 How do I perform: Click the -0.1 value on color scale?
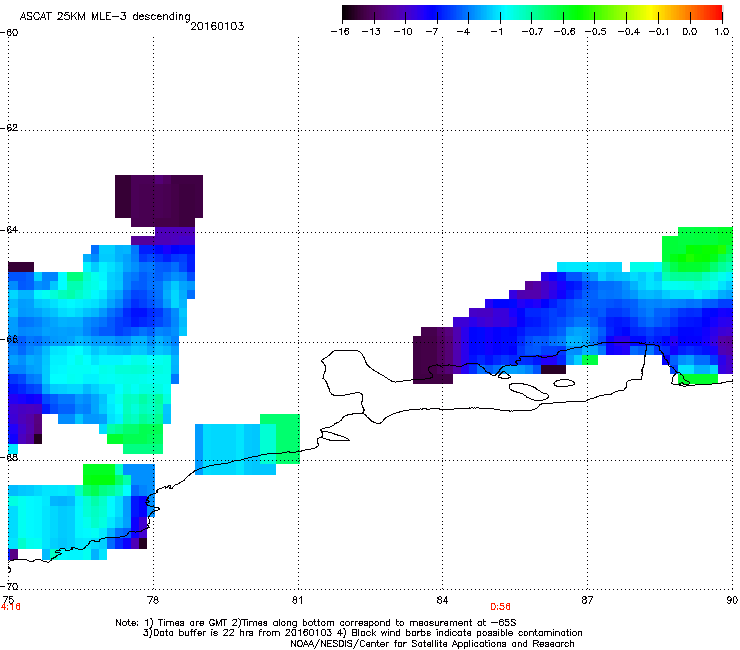click(659, 32)
